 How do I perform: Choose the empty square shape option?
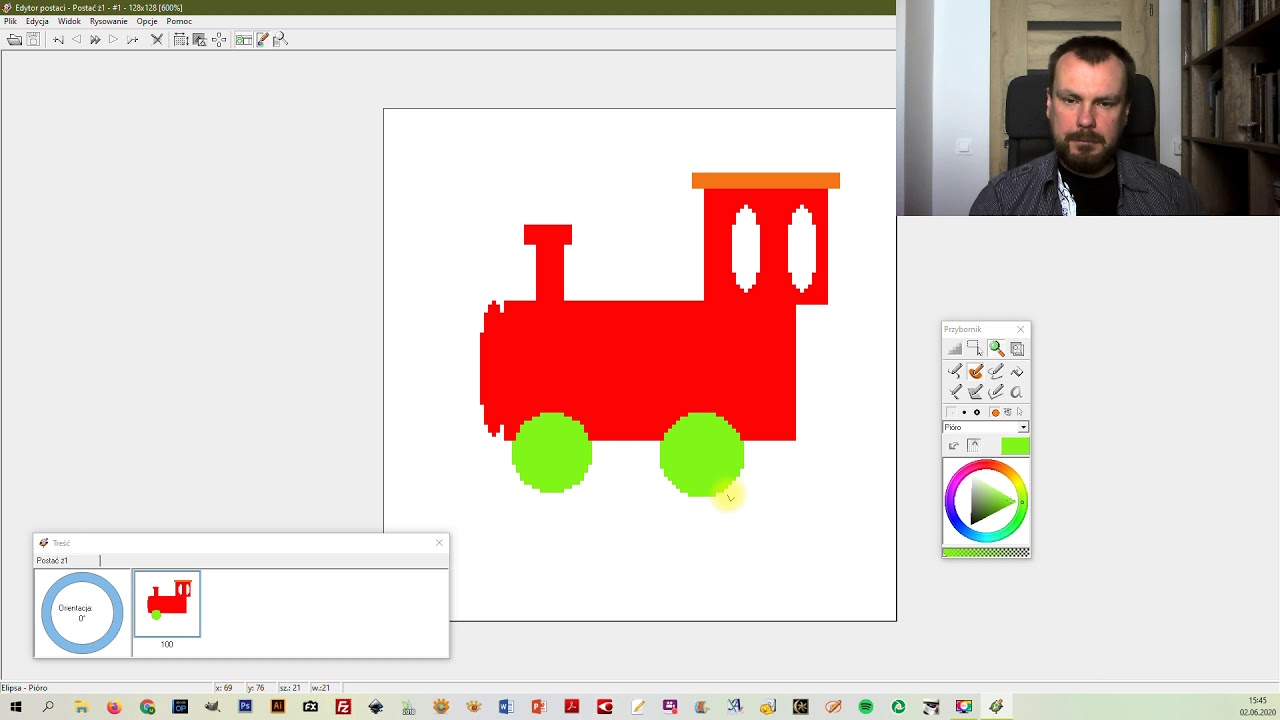tap(951, 412)
